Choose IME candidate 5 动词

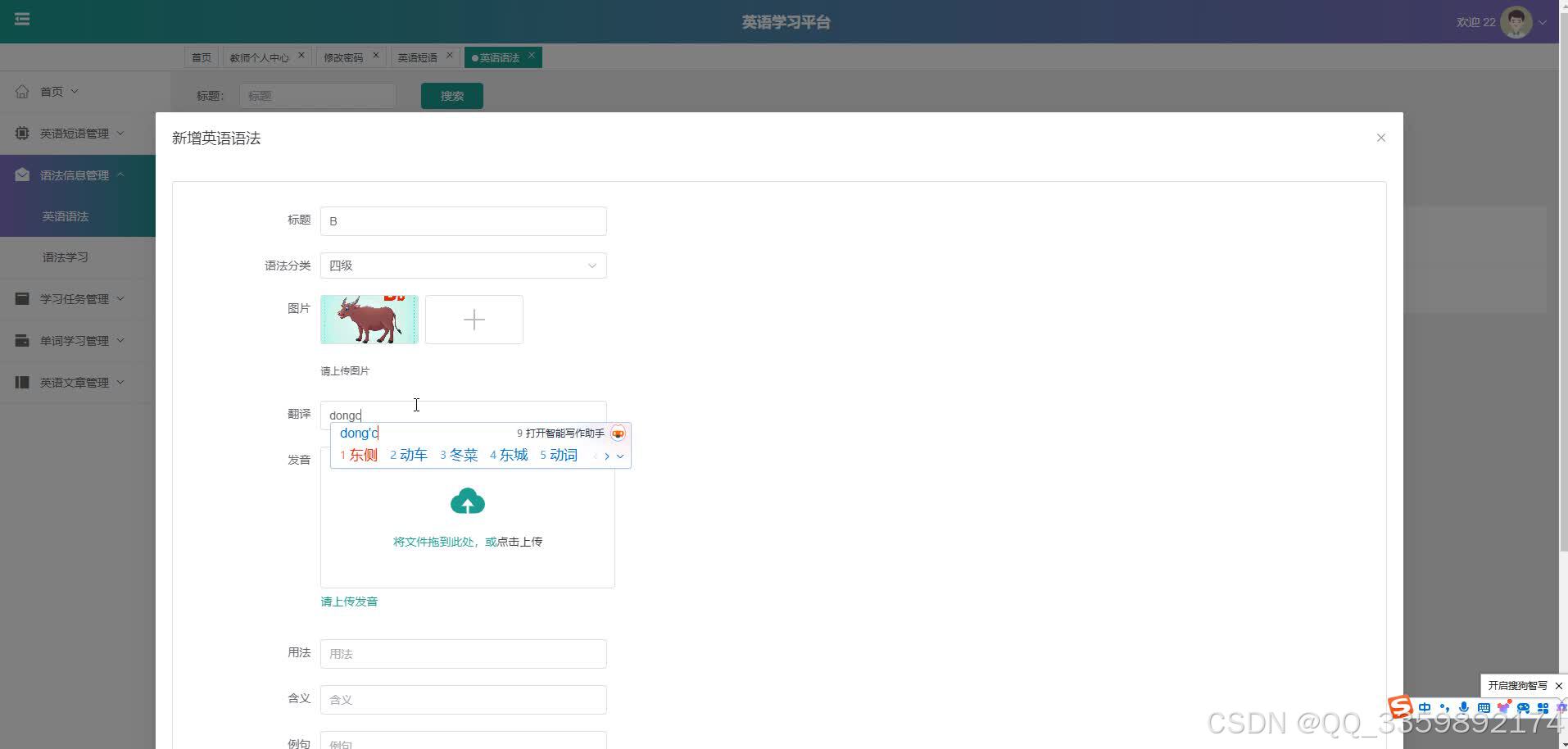click(559, 455)
